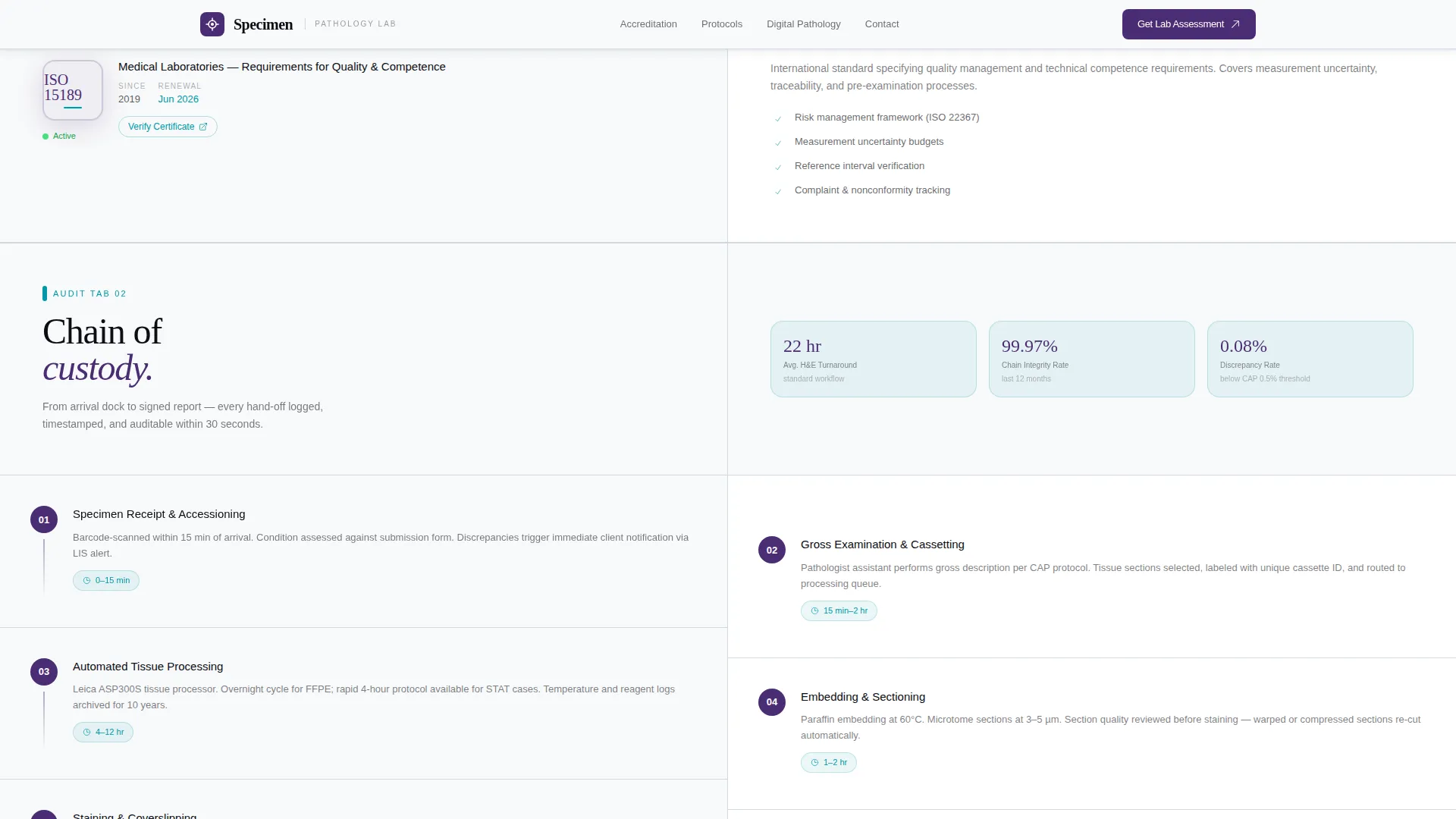Click the check icon beside Reference interval verification
1456x819 pixels.
pos(778,167)
